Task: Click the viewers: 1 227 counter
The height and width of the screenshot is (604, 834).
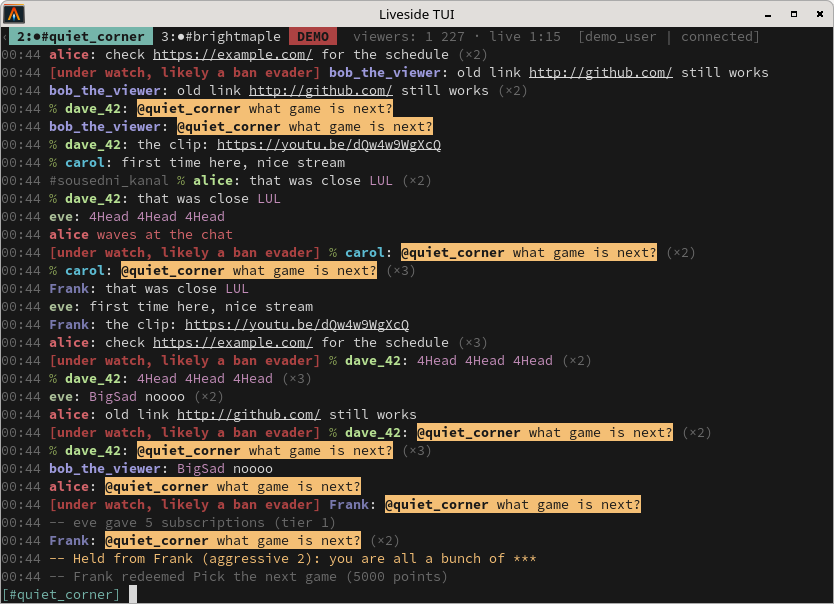Action: (x=408, y=37)
